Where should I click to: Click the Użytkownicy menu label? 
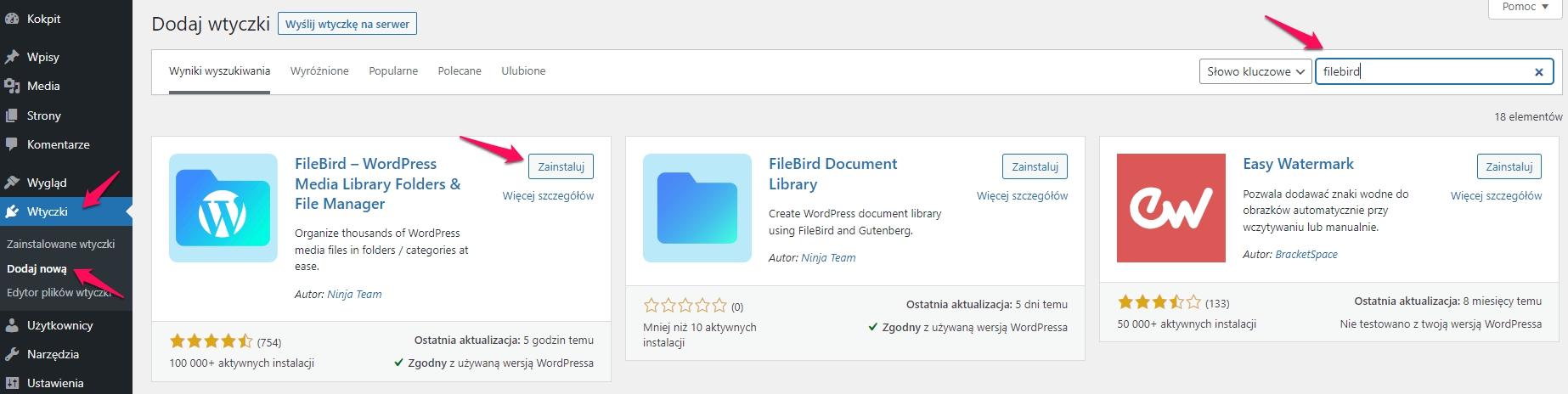click(x=60, y=325)
